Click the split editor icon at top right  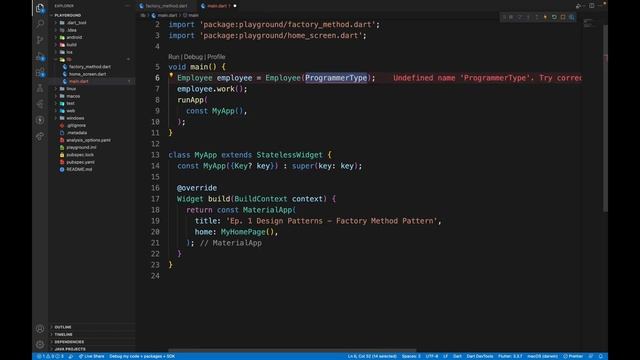[x=592, y=6]
